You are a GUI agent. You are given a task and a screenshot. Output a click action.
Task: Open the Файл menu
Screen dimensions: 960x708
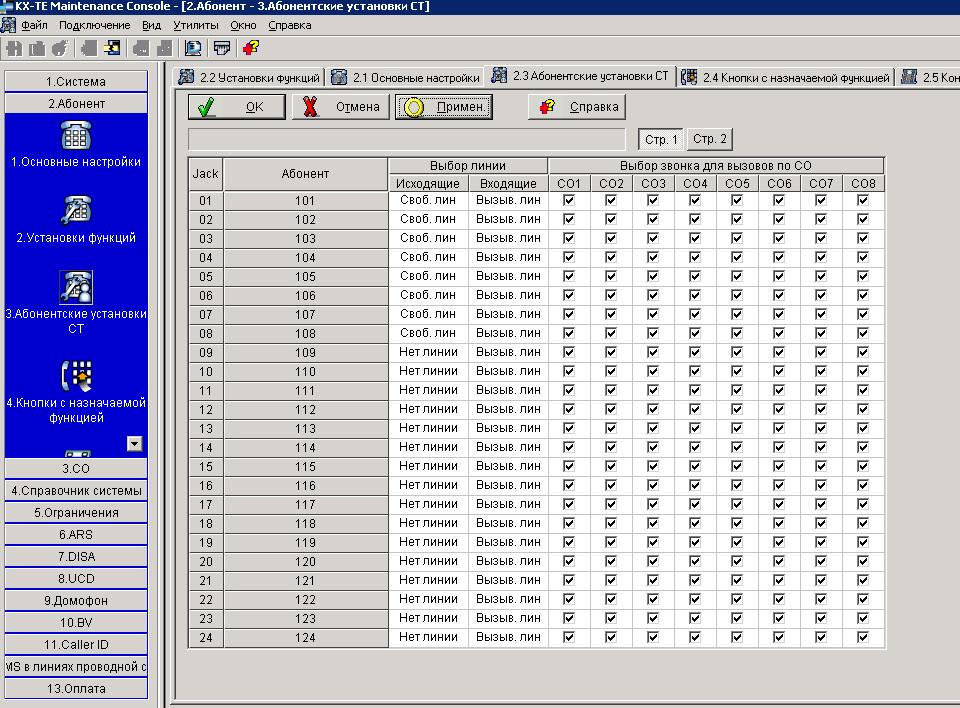[x=34, y=25]
